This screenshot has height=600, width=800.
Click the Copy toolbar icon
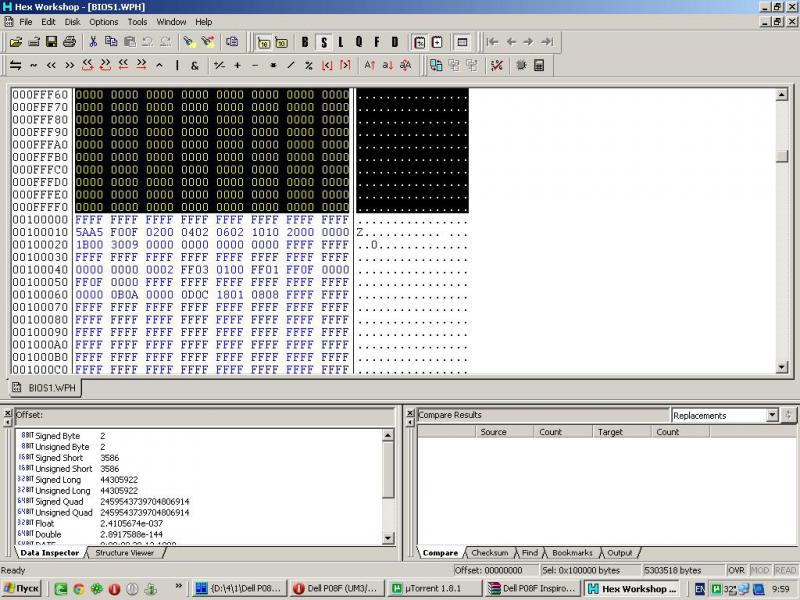click(111, 42)
